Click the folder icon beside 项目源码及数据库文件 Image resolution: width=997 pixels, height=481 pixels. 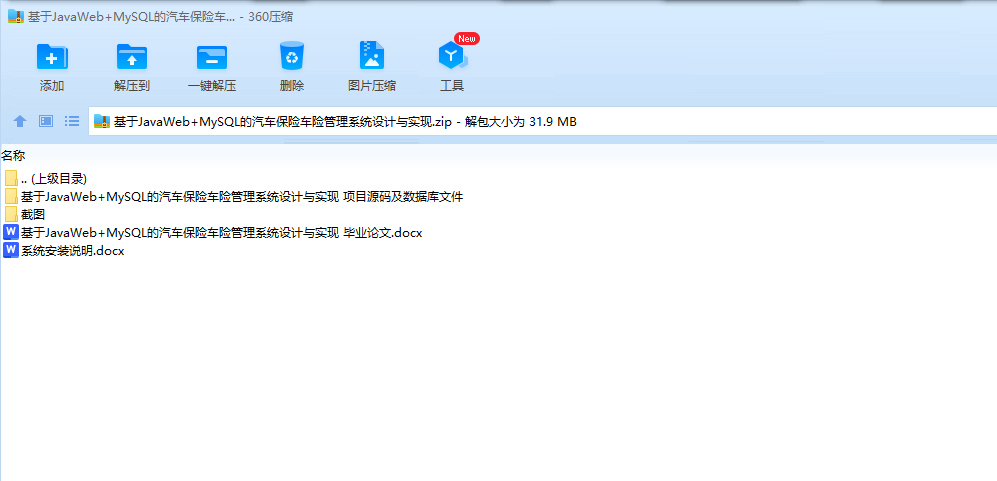[x=11, y=197]
